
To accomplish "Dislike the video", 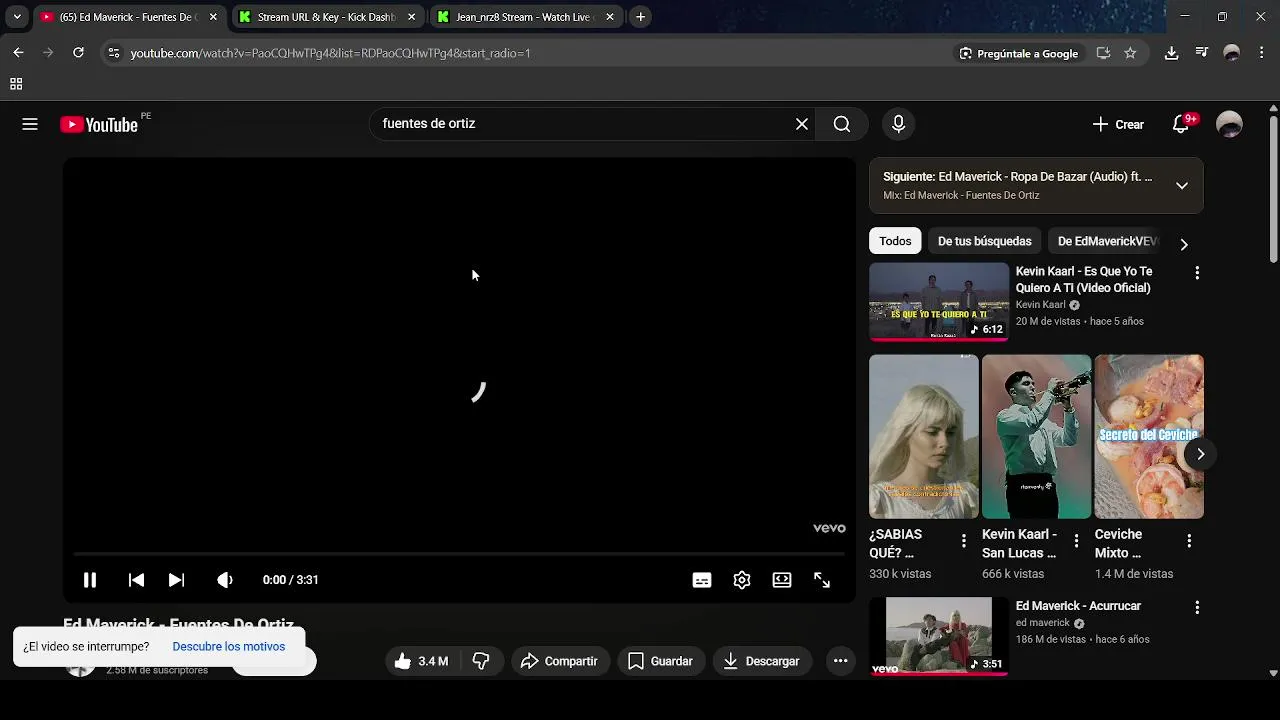I will [481, 661].
